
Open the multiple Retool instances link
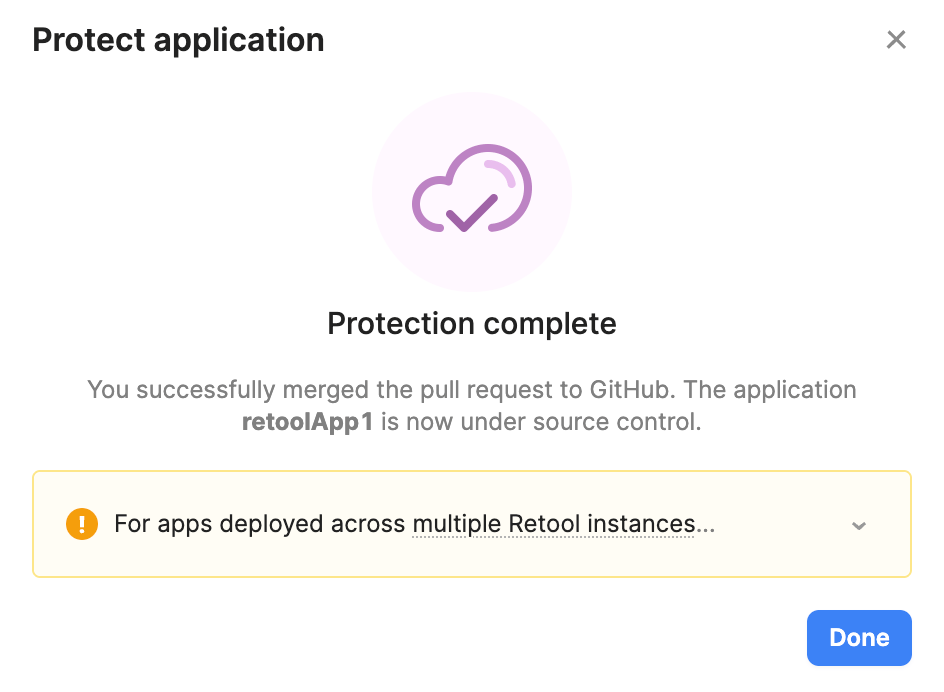[x=553, y=524]
